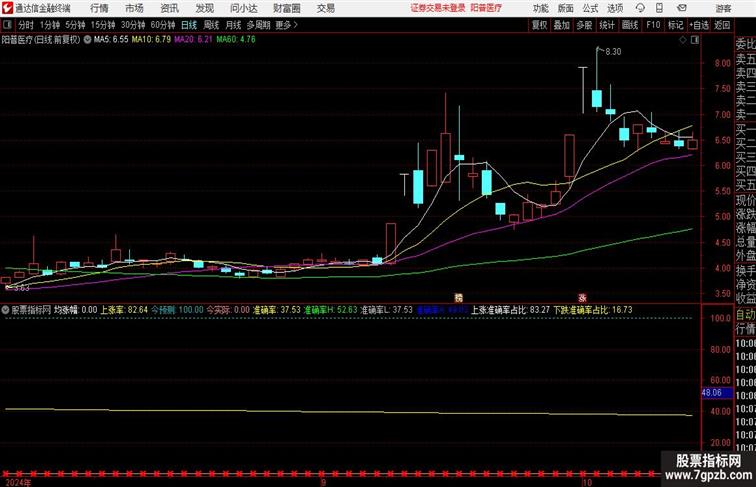
Task: Click 下跌准确率占比: 16.73 value
Action: pyautogui.click(x=593, y=310)
